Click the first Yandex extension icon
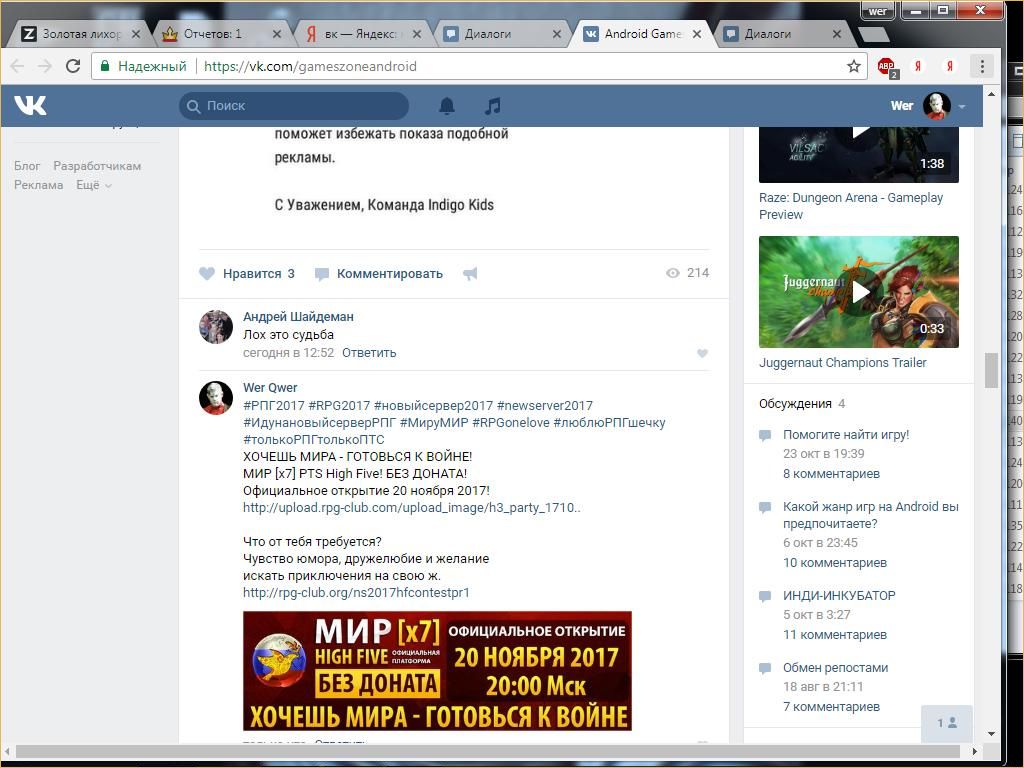Viewport: 1024px width, 768px height. [918, 66]
